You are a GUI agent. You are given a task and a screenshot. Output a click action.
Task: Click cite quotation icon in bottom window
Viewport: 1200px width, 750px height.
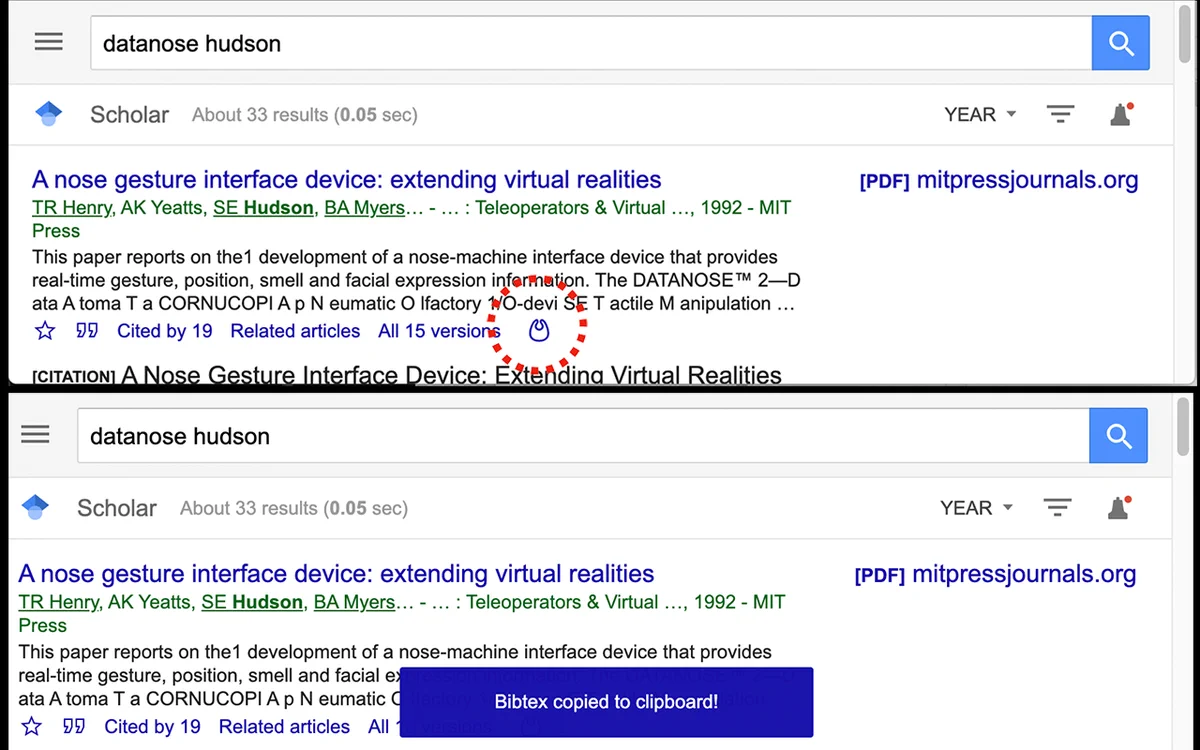click(x=75, y=726)
